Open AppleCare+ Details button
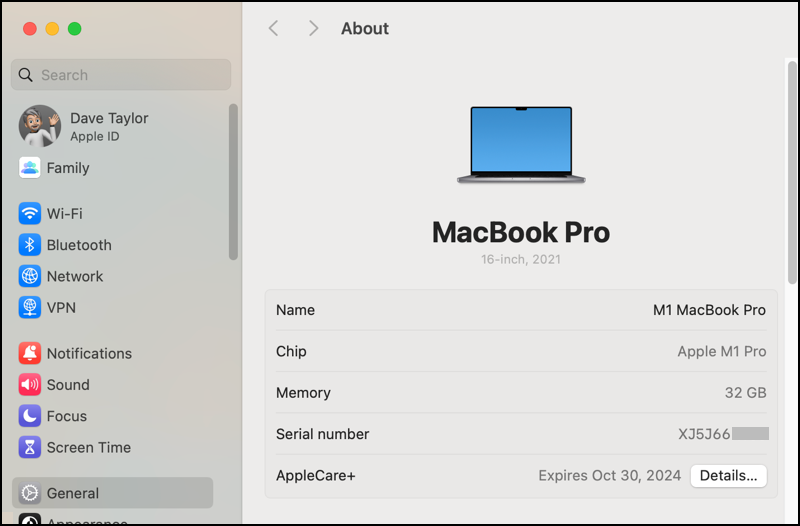Image resolution: width=800 pixels, height=526 pixels. (x=729, y=475)
